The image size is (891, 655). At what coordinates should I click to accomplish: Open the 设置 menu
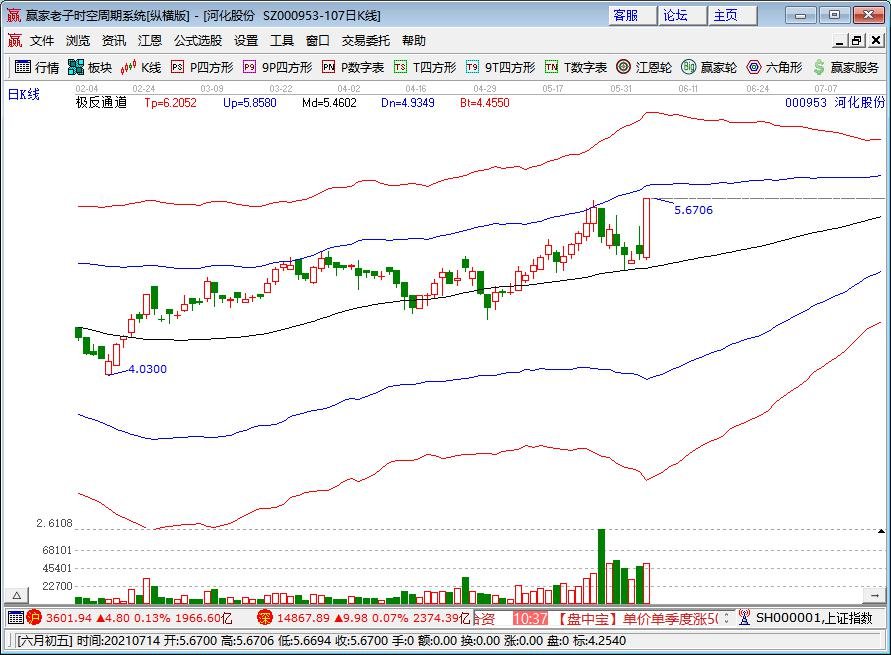point(246,41)
